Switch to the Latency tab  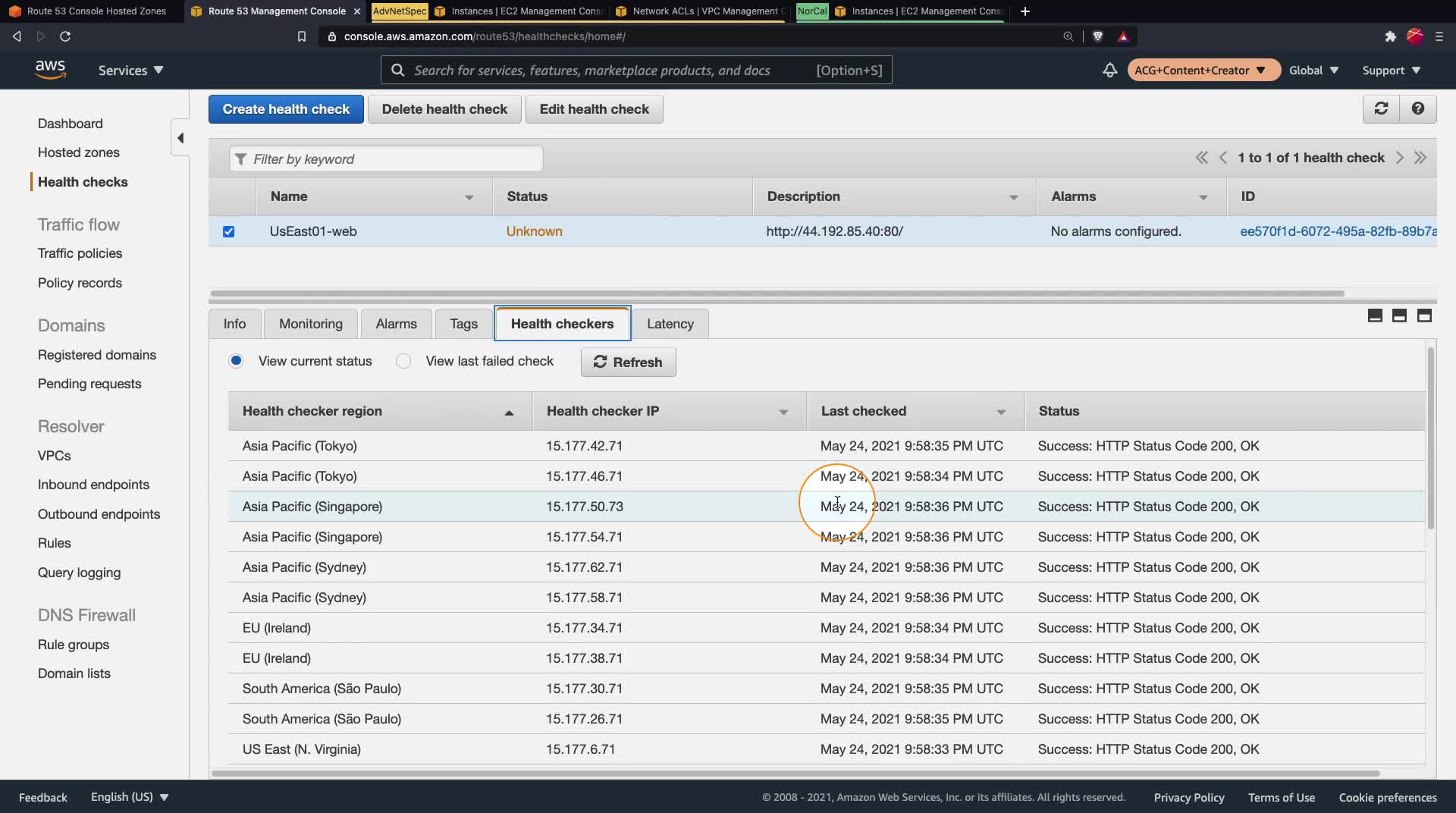click(670, 324)
